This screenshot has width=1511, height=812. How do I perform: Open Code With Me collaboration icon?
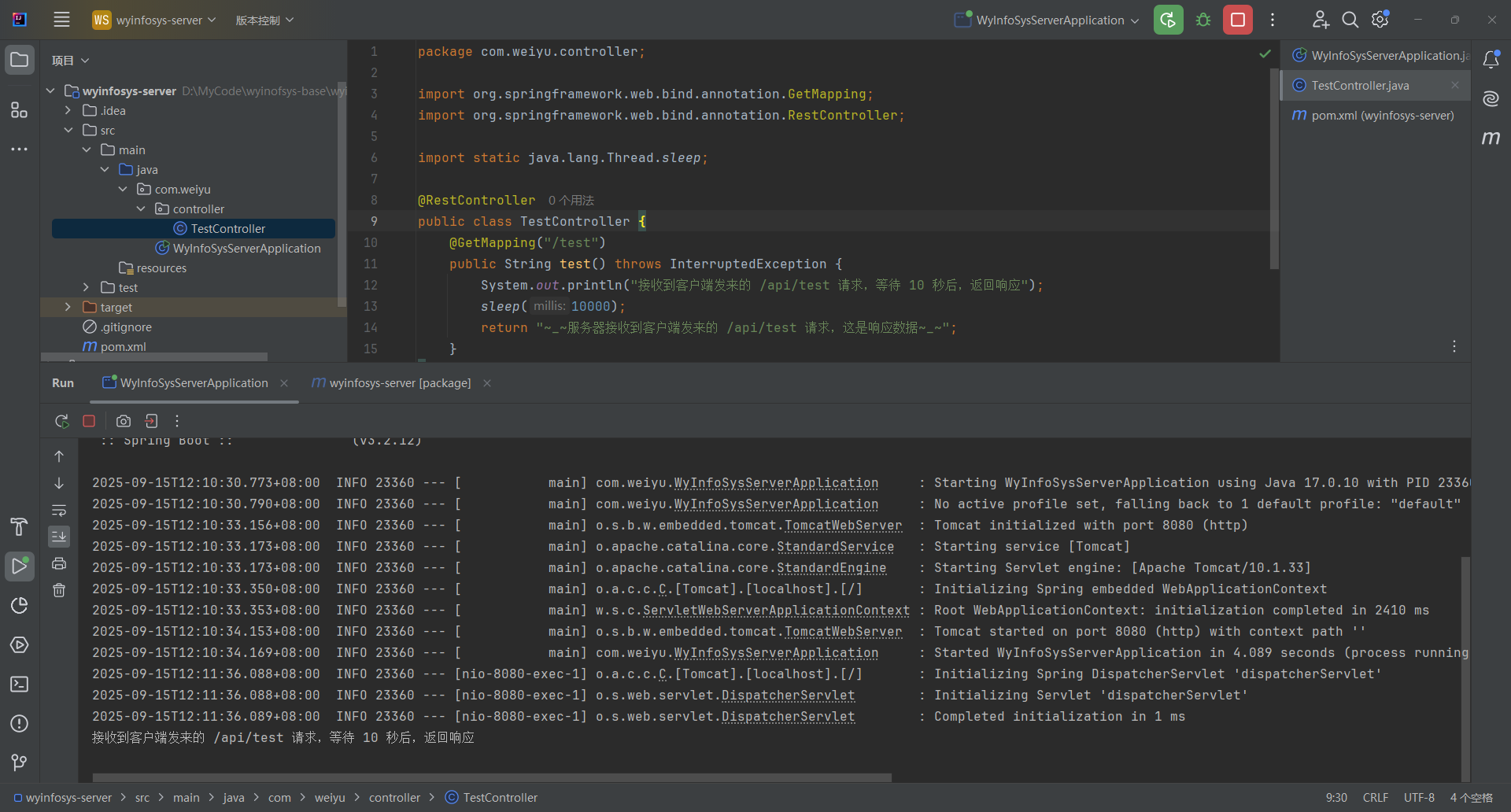[1321, 20]
